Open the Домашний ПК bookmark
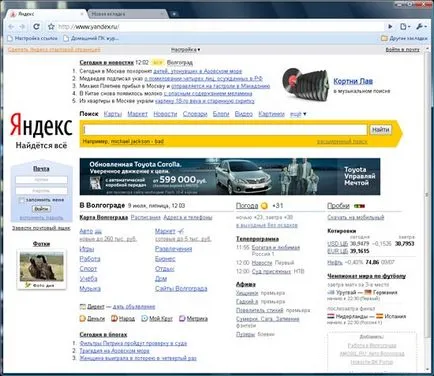Image resolution: width=434 pixels, height=376 pixels. coord(91,38)
